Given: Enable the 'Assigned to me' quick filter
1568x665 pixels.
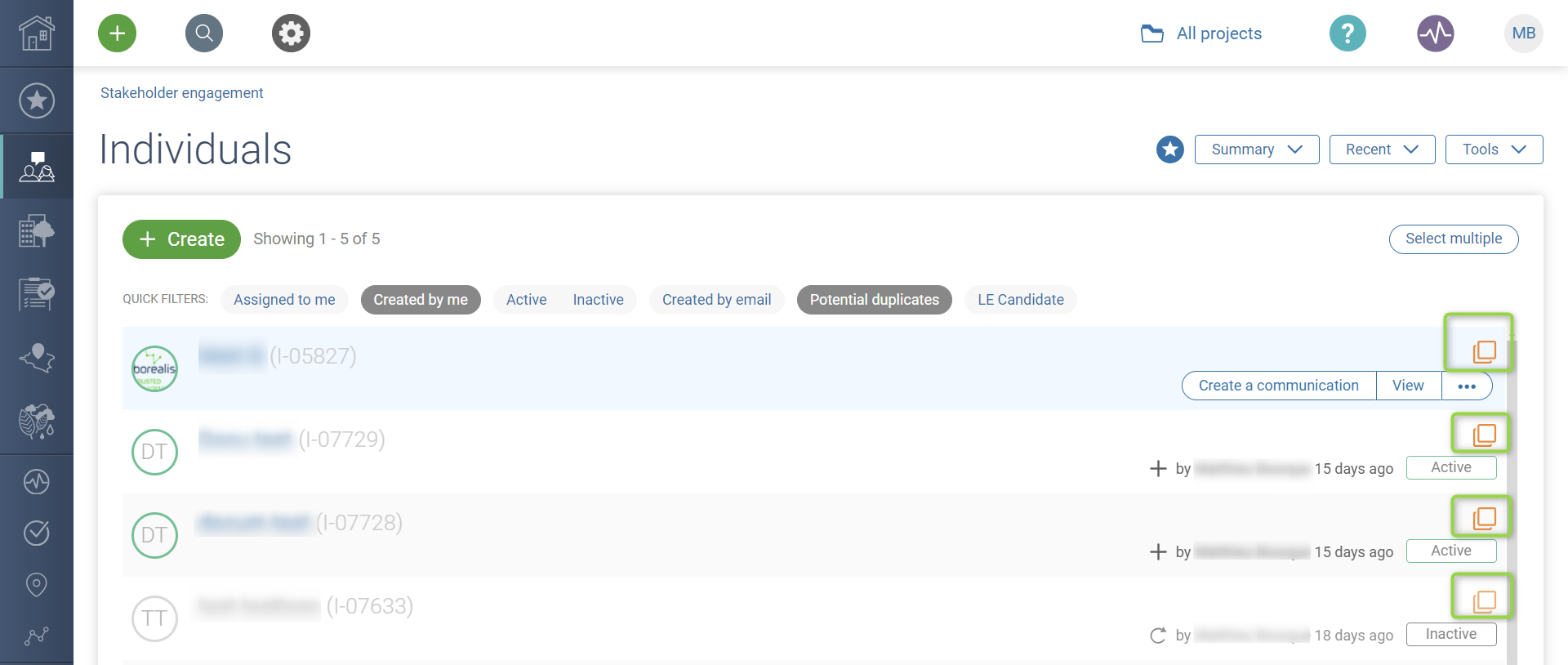Looking at the screenshot, I should pos(284,300).
